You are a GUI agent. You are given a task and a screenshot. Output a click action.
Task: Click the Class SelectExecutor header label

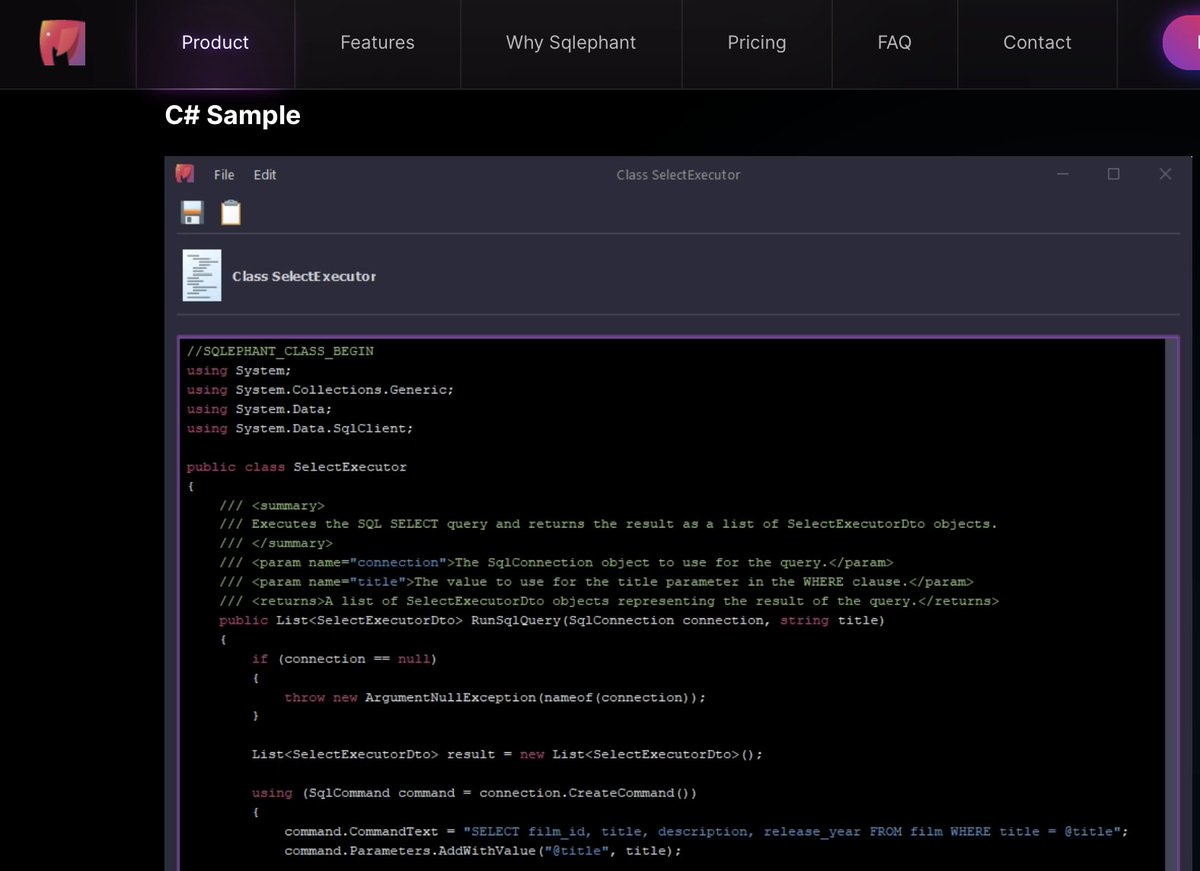(x=304, y=276)
